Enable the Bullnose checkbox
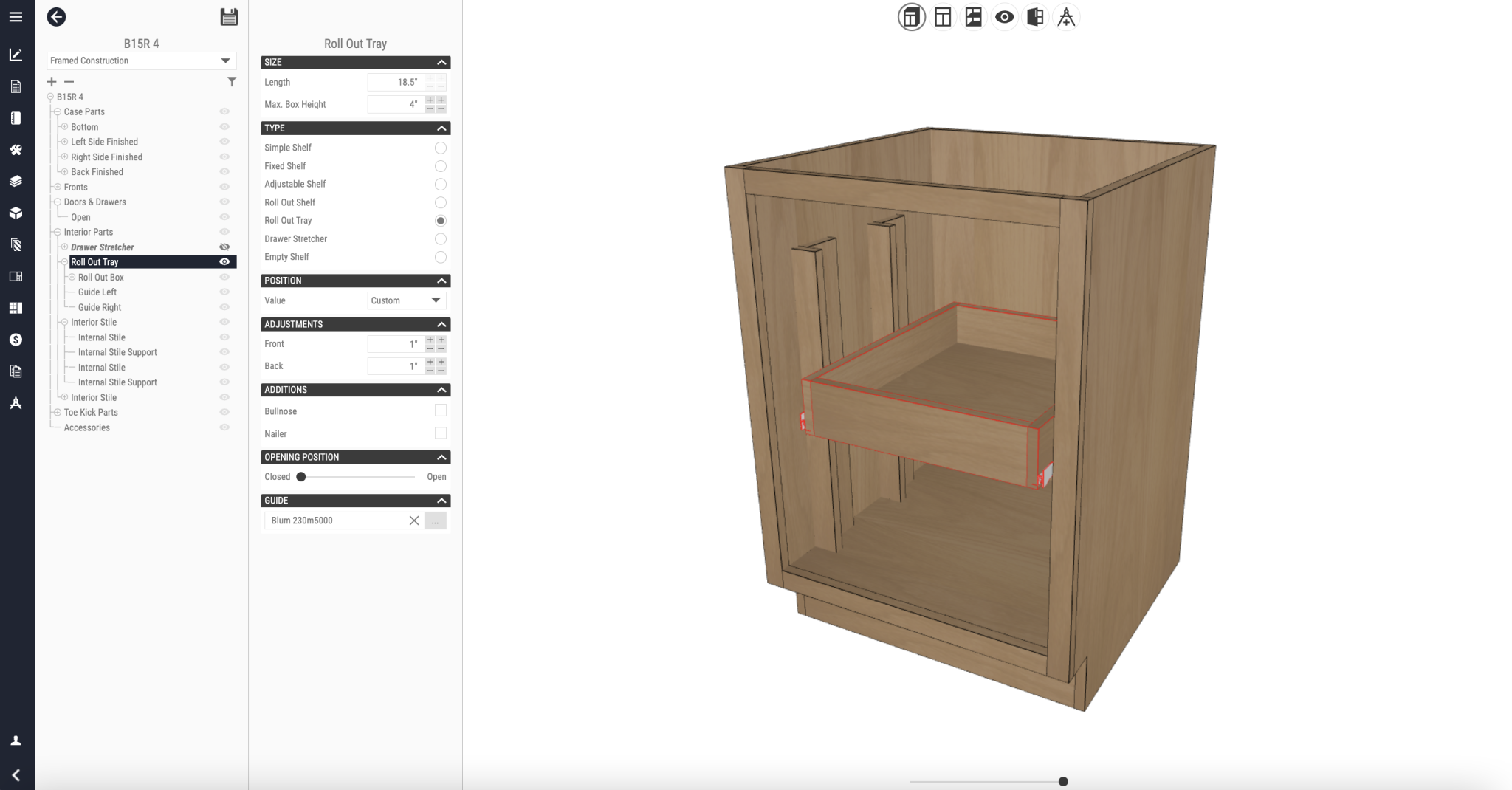The height and width of the screenshot is (790, 1512). pyautogui.click(x=440, y=411)
